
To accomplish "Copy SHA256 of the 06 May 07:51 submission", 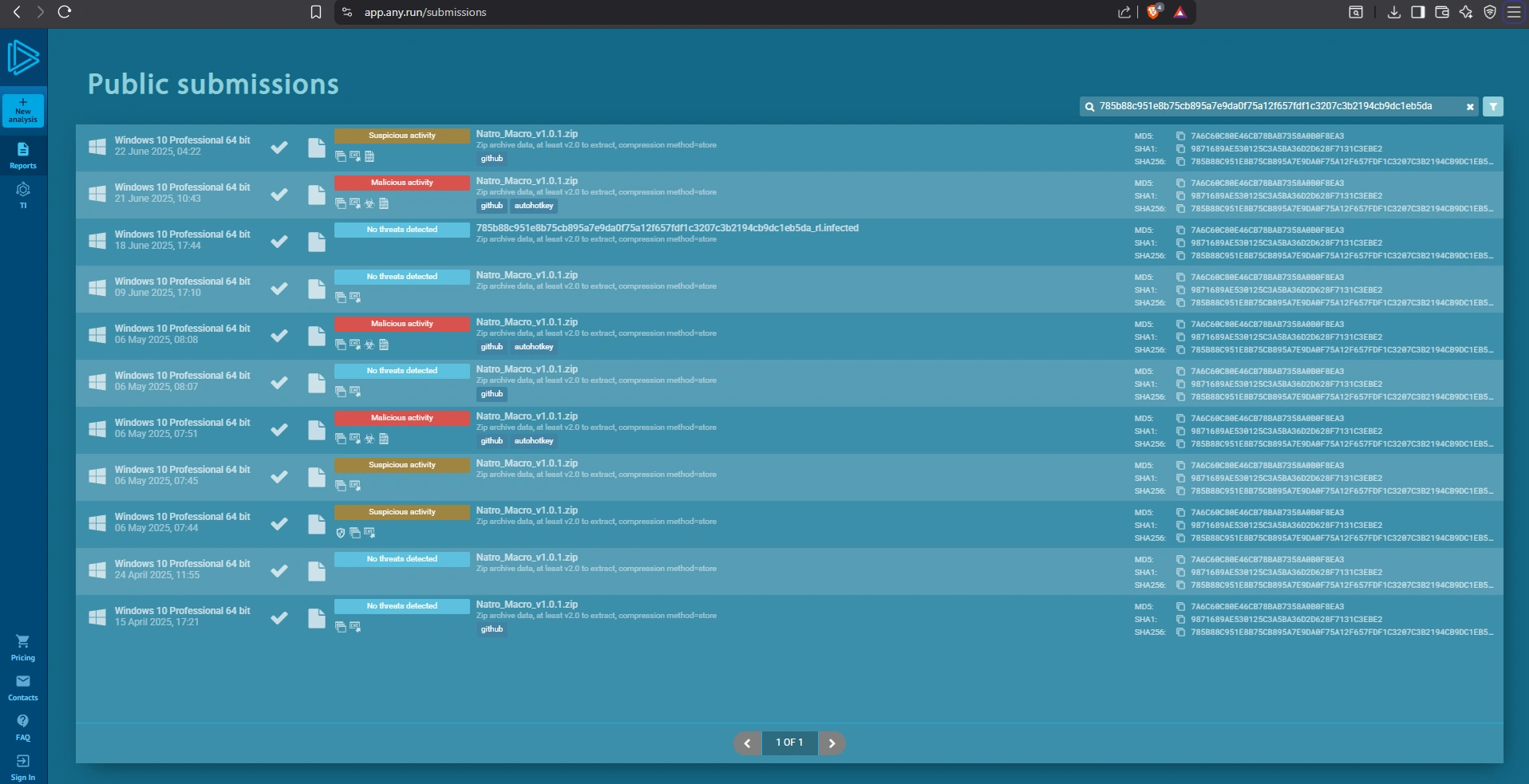I will pos(1180,444).
